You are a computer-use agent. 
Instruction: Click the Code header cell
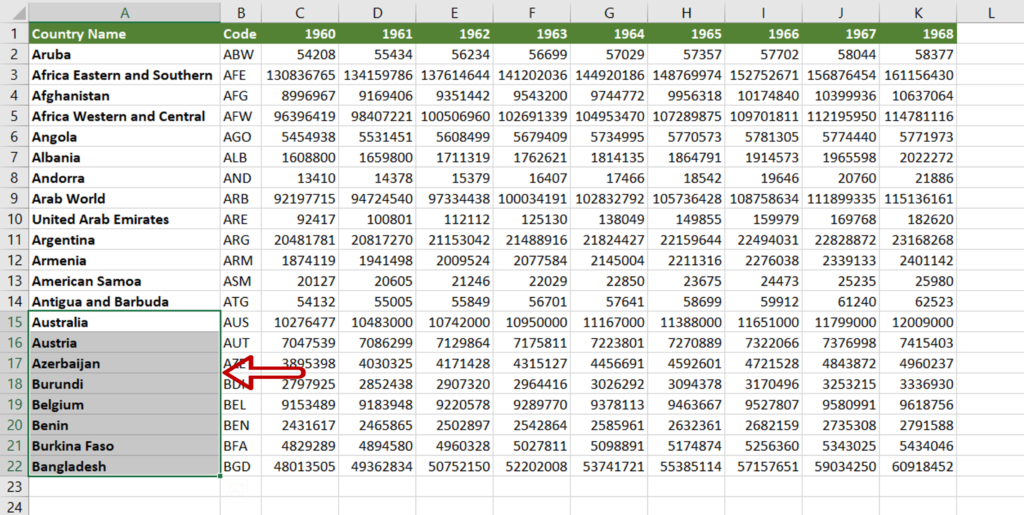(x=241, y=33)
